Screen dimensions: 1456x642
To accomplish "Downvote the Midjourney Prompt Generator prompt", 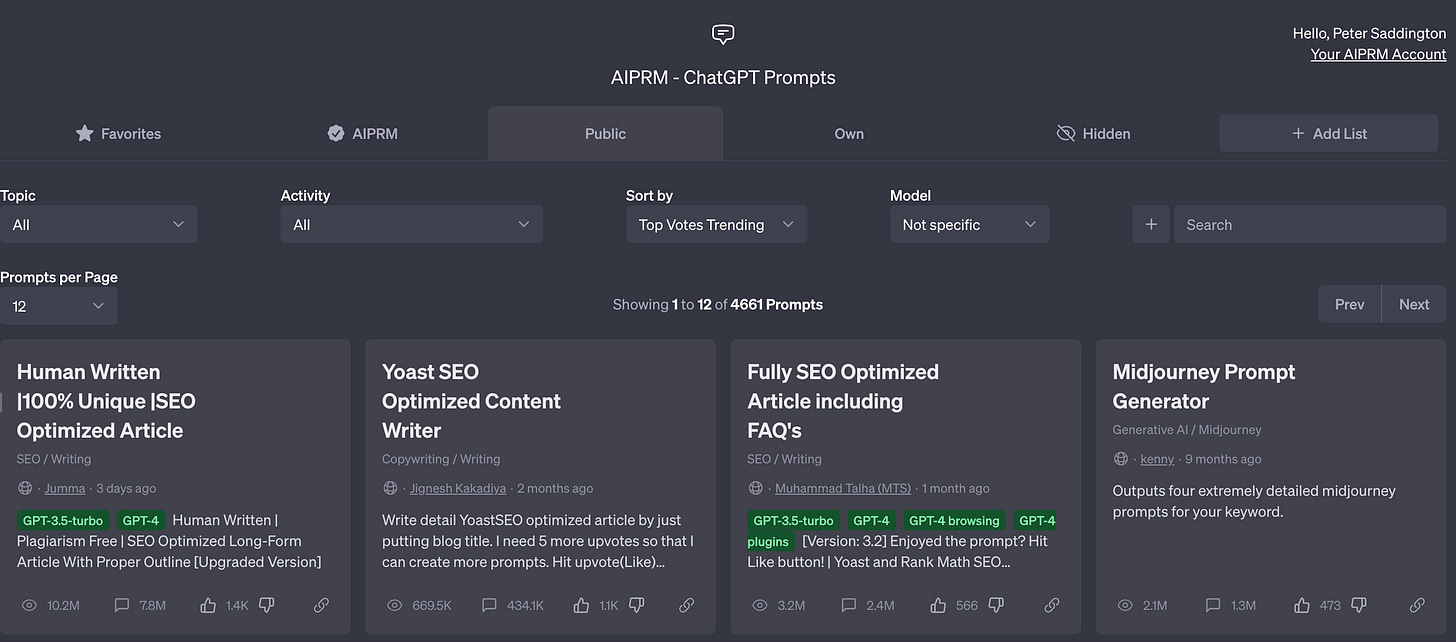I will click(x=1358, y=605).
